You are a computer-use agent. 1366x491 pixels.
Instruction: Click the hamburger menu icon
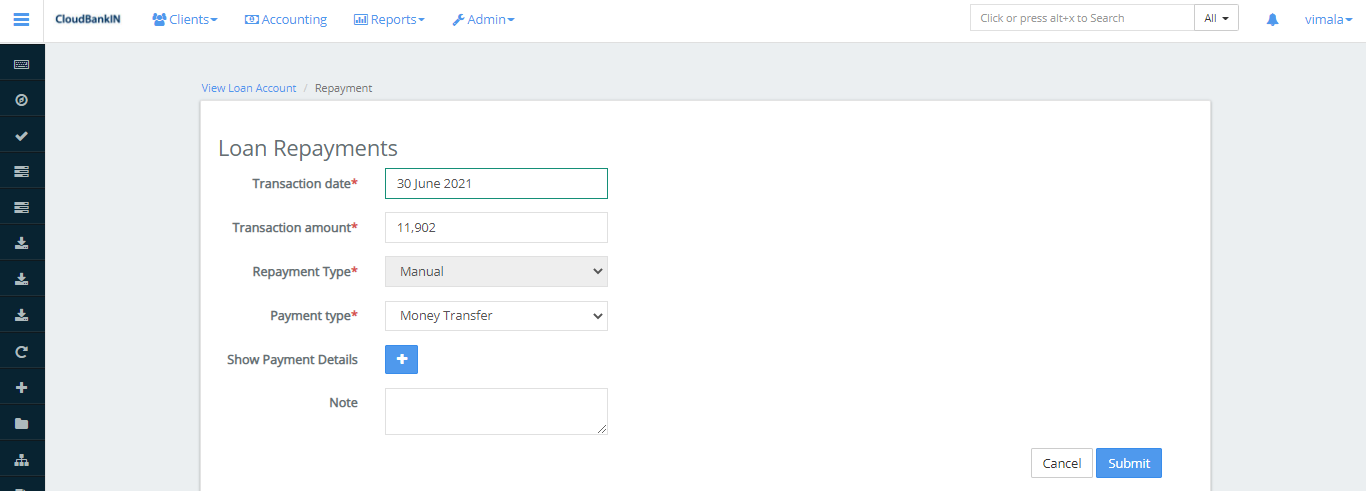[21, 19]
